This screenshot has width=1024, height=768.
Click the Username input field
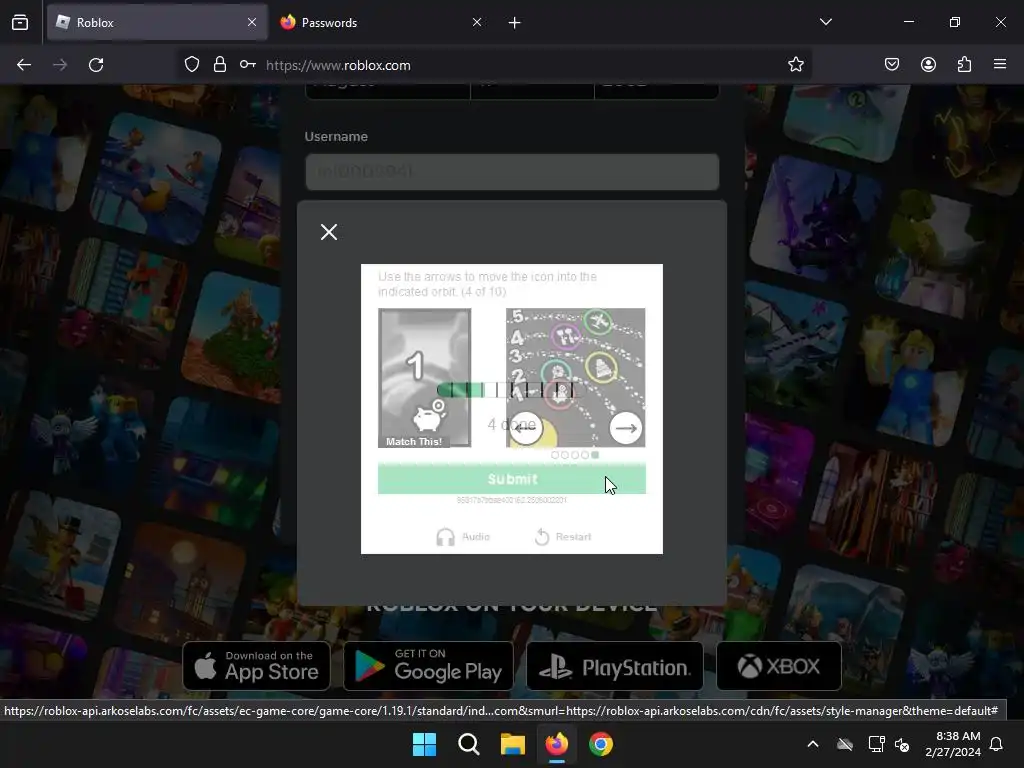coord(512,172)
